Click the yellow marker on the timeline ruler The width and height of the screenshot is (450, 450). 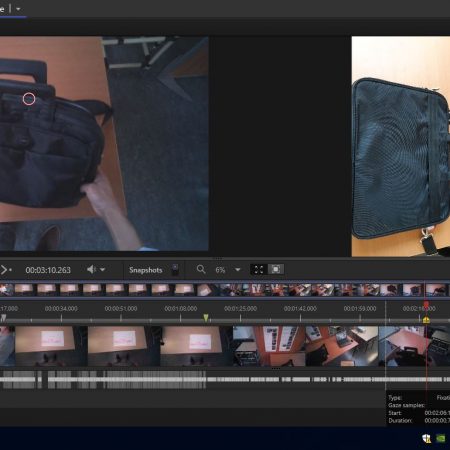[x=426, y=320]
